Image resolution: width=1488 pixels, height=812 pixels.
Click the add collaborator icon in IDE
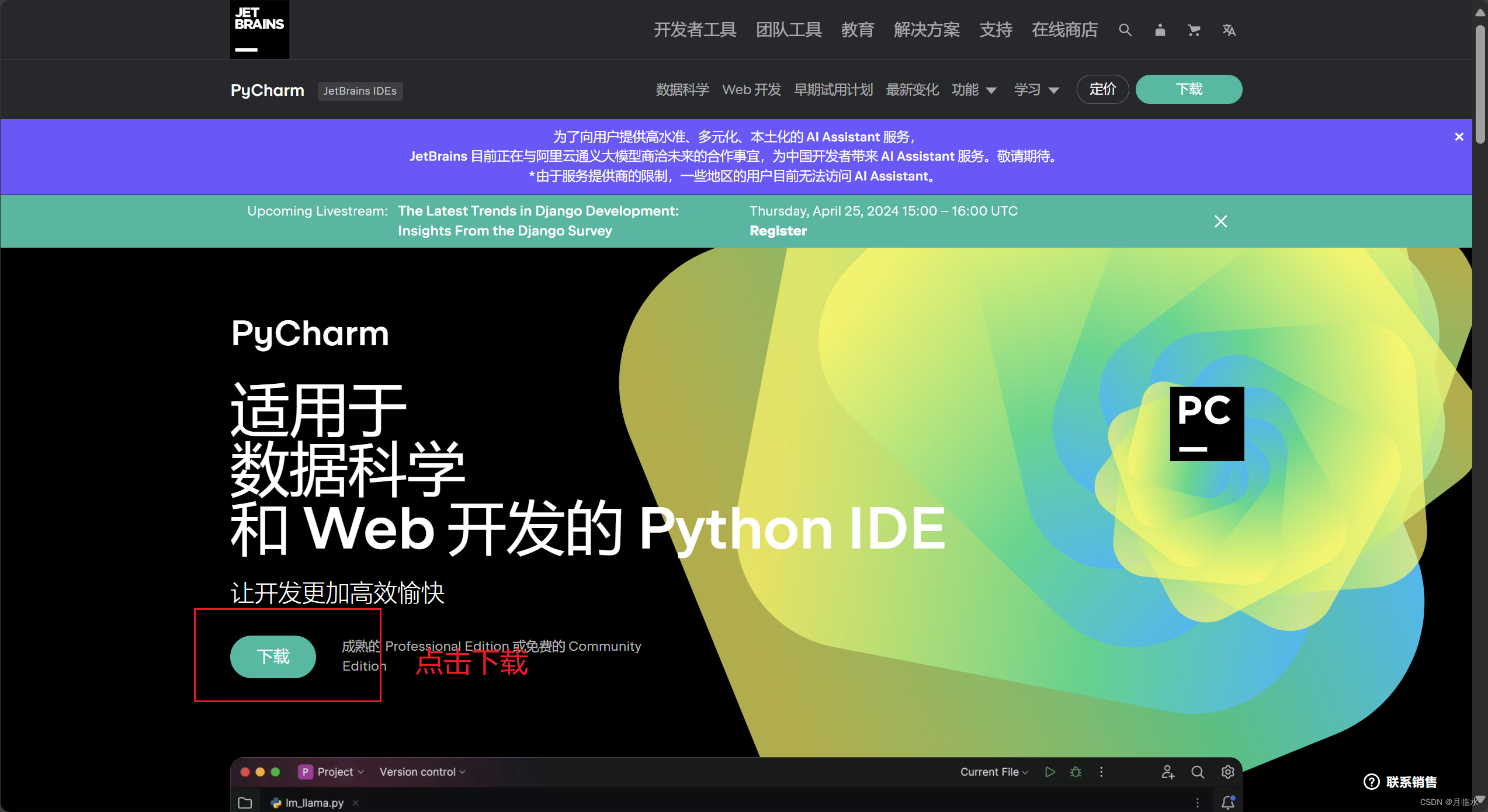[1167, 772]
